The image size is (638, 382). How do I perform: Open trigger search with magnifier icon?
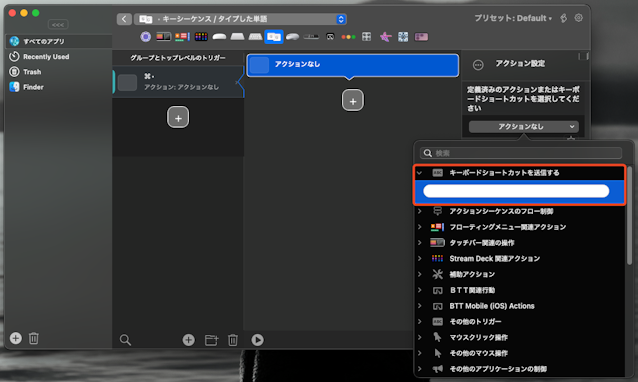(125, 340)
